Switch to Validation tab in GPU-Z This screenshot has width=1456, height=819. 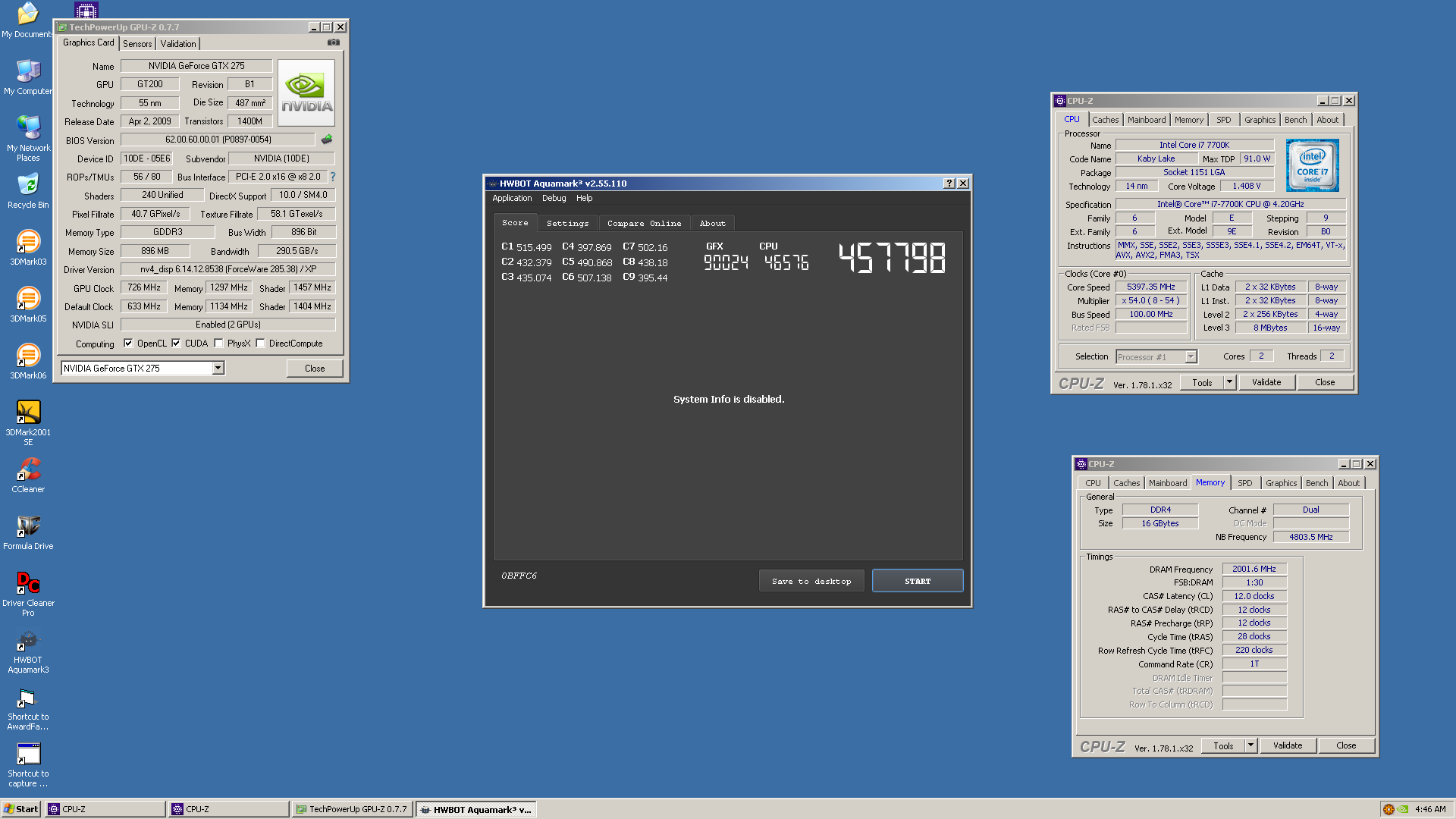click(178, 44)
